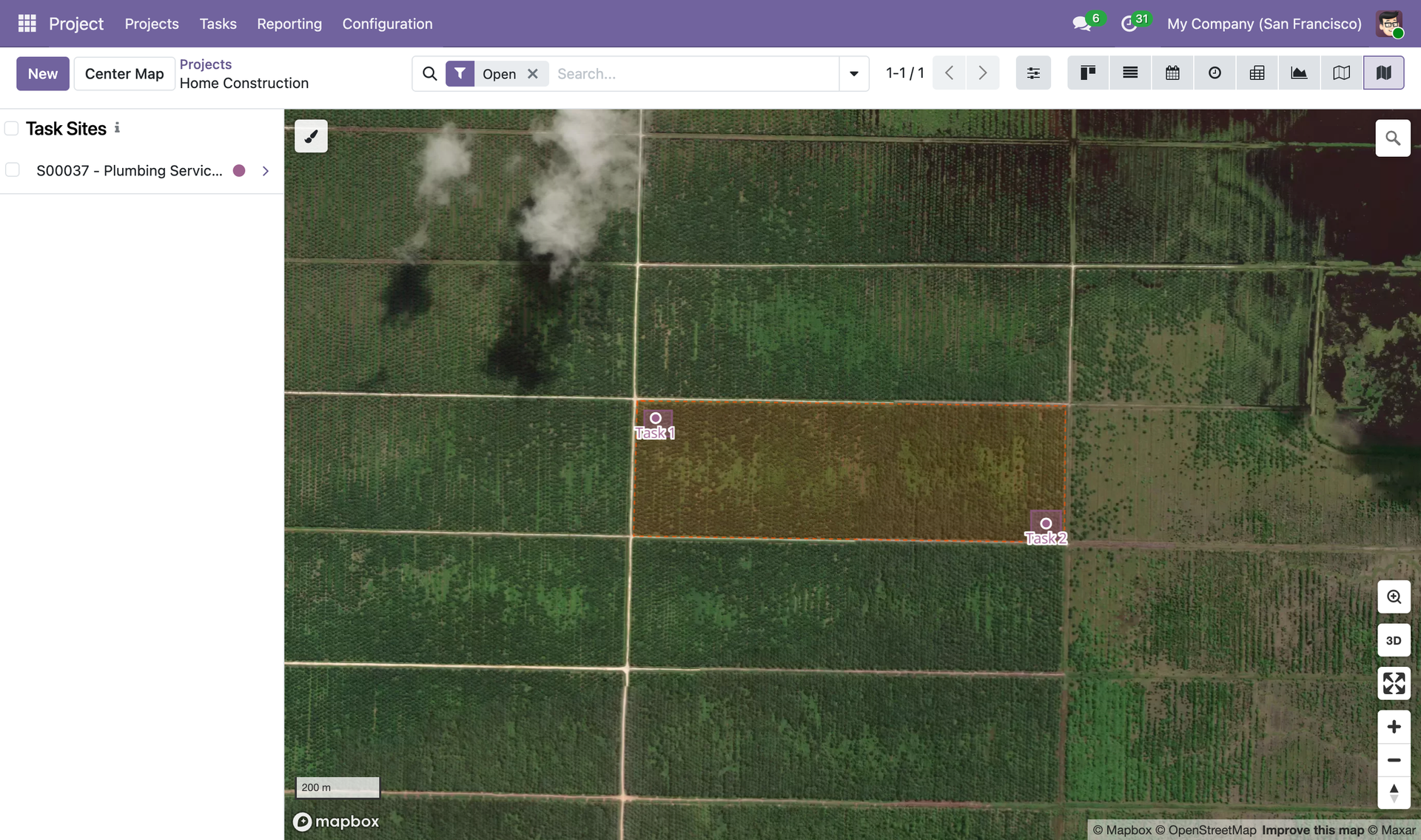Click the Task Sites info icon
Viewport: 1421px width, 840px height.
coord(117,128)
